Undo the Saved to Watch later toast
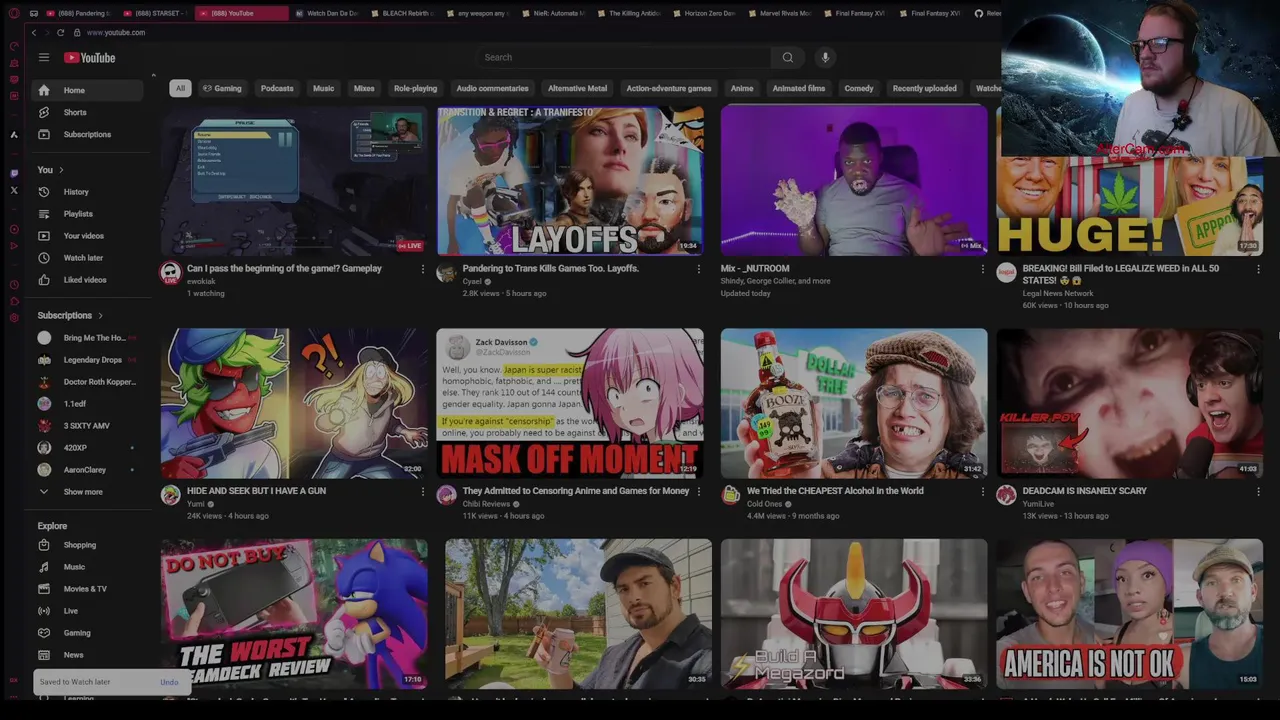Image resolution: width=1280 pixels, height=720 pixels. (169, 683)
